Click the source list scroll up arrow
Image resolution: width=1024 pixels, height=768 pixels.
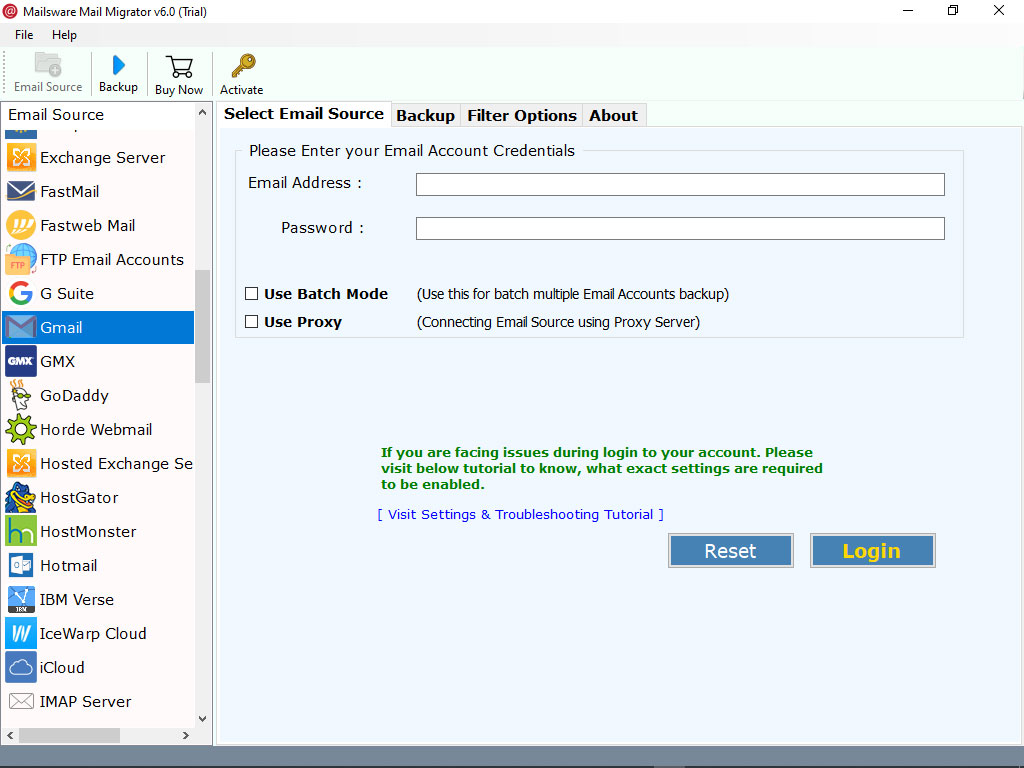[202, 112]
